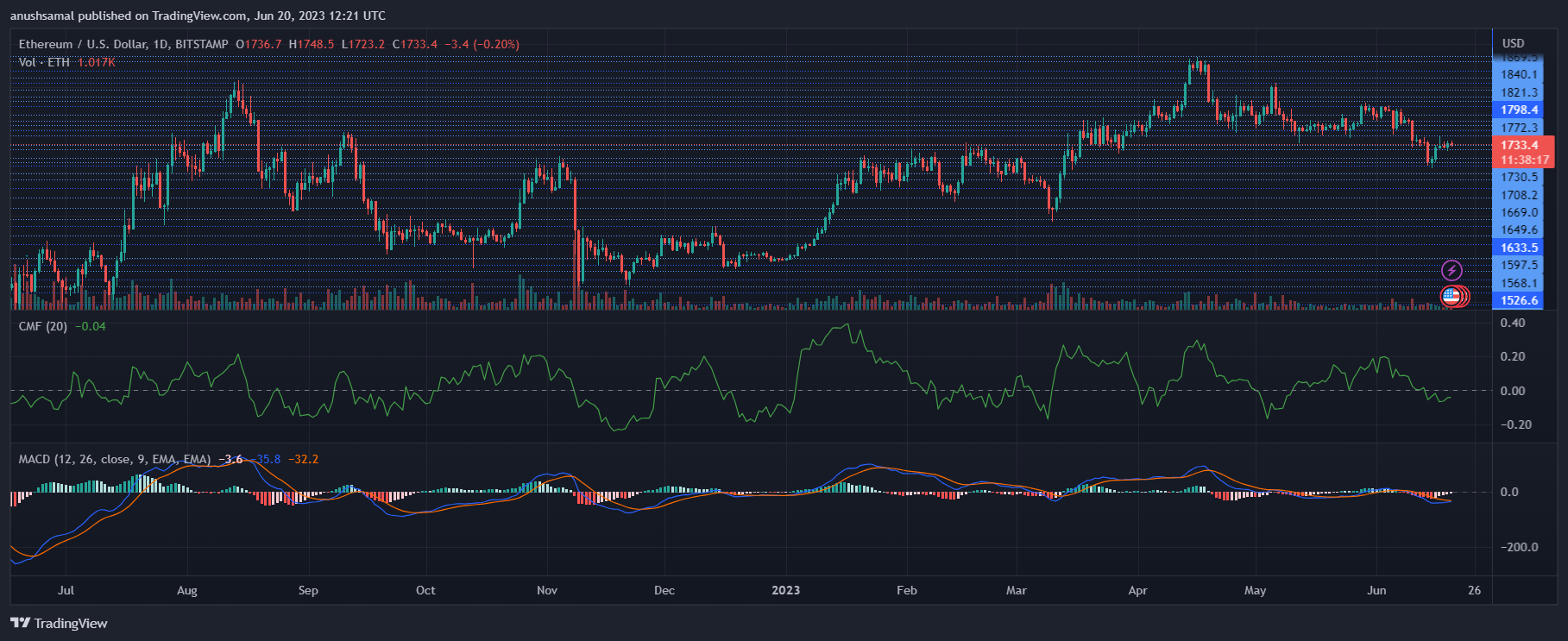This screenshot has height=641, width=1568.
Task: Click the 1730.5 price axis label
Action: coord(1519,177)
